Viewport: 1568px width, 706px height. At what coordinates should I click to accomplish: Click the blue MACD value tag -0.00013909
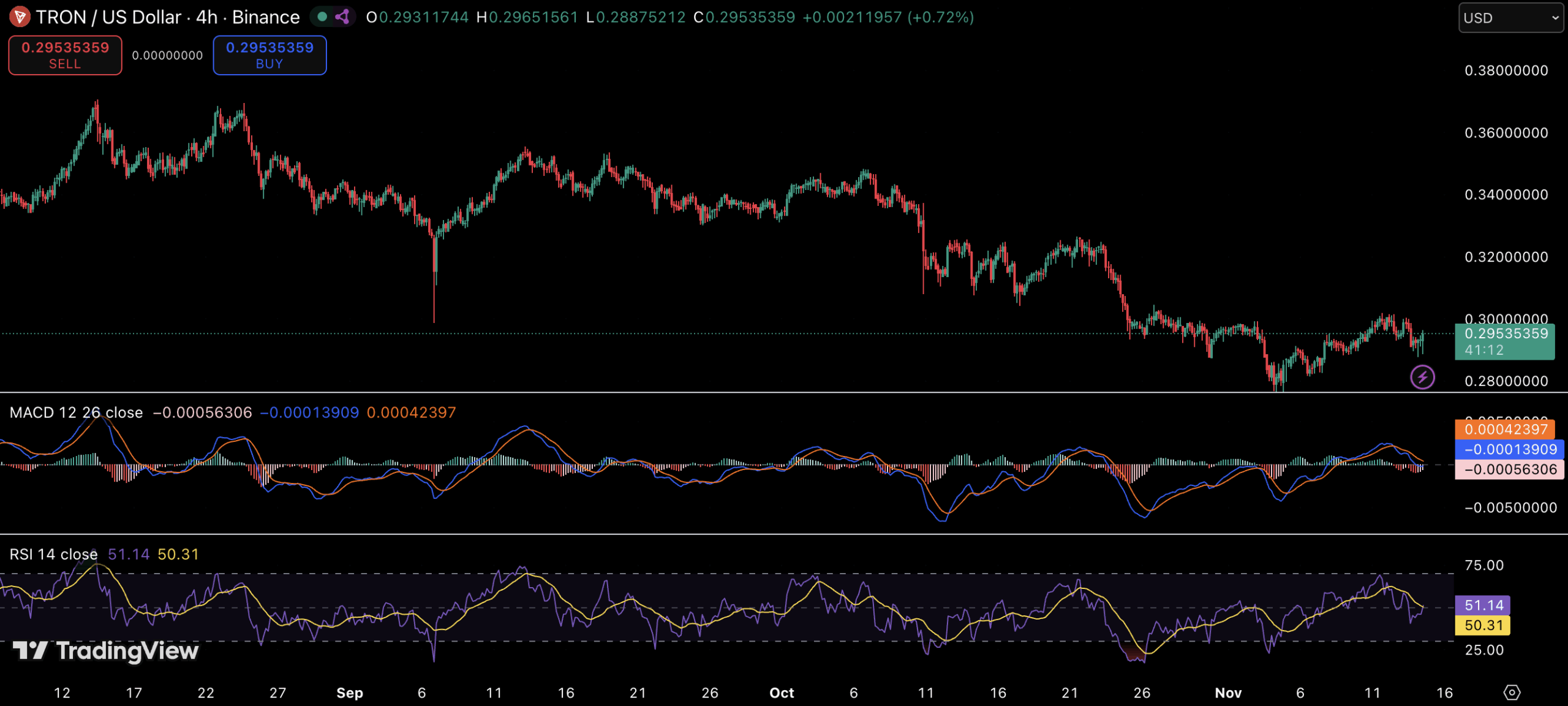(1509, 449)
